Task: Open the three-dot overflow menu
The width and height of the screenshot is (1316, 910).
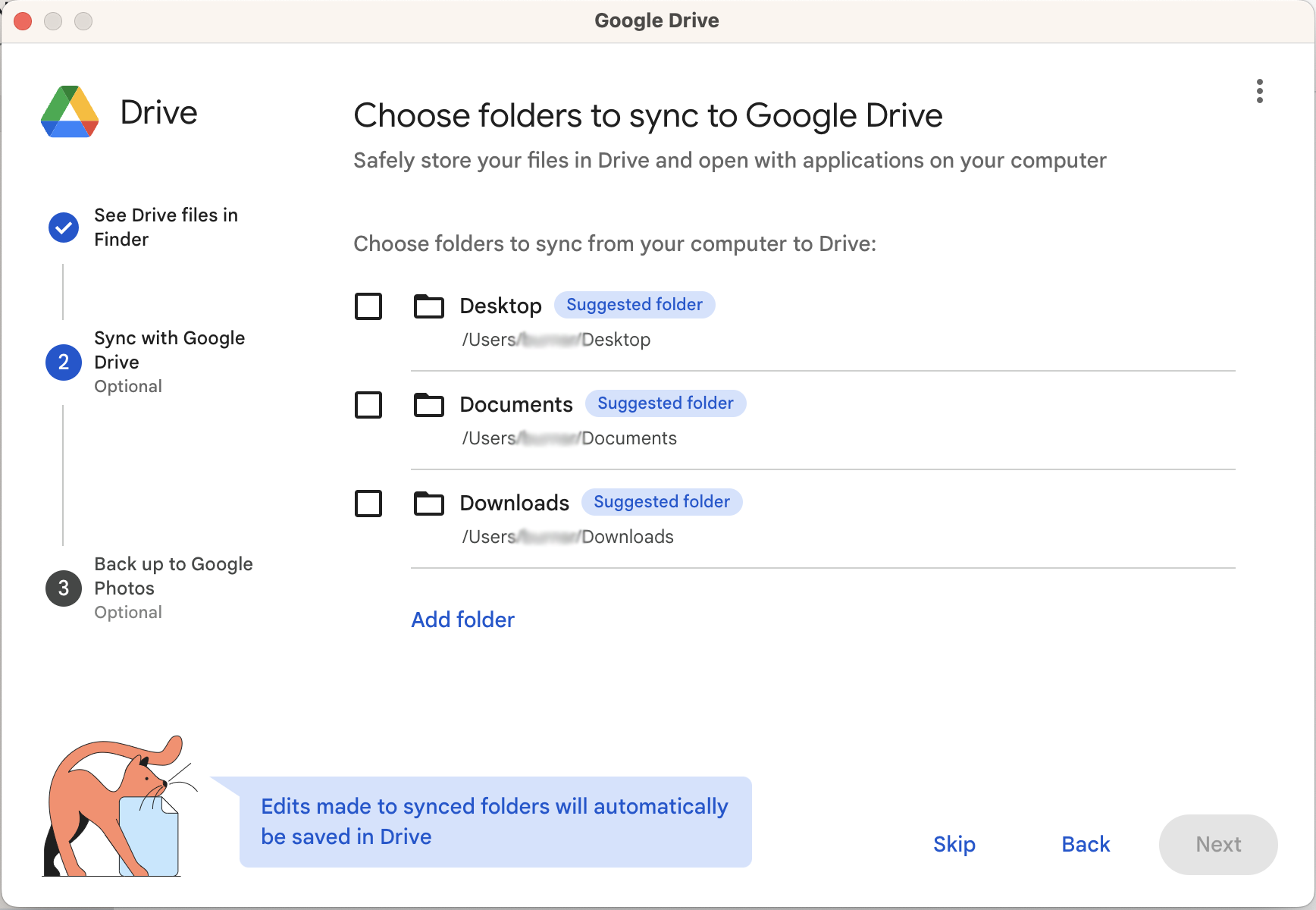Action: pos(1259,91)
